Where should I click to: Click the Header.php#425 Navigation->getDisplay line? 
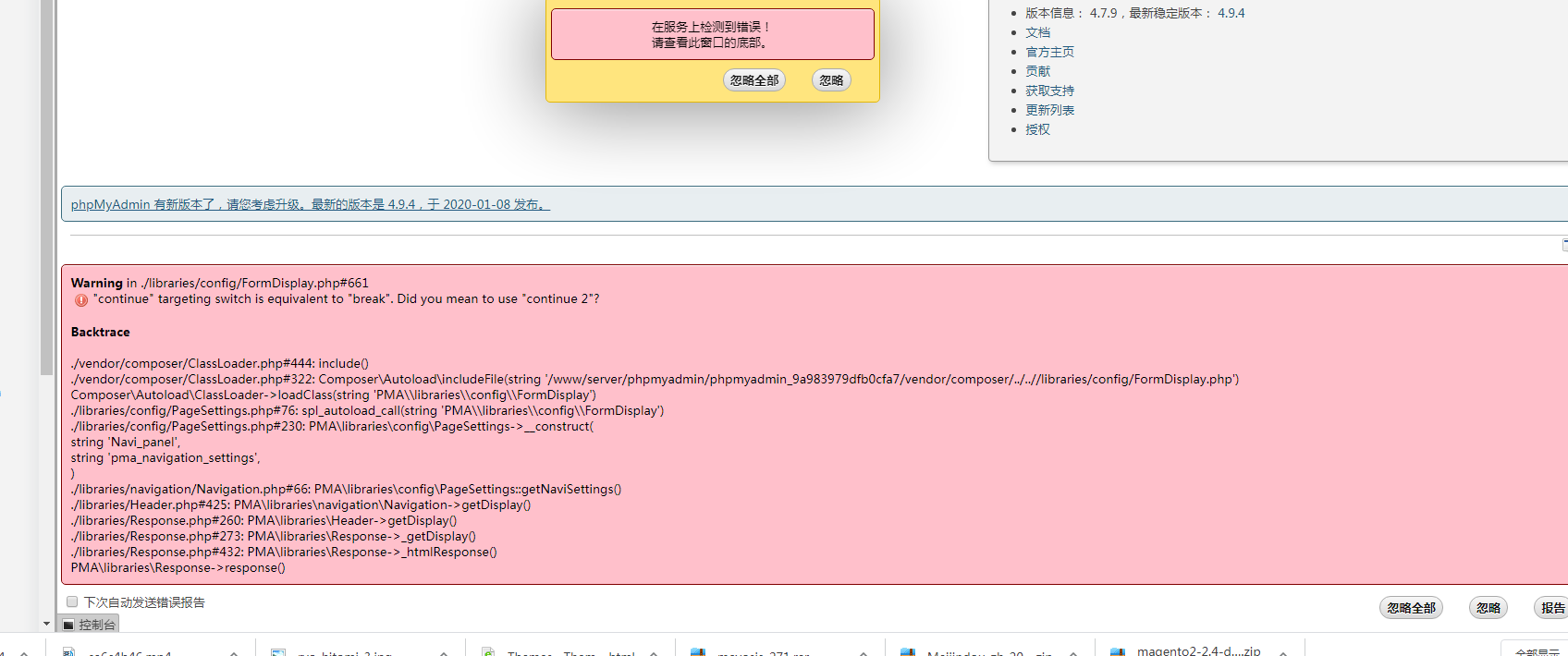pos(300,504)
